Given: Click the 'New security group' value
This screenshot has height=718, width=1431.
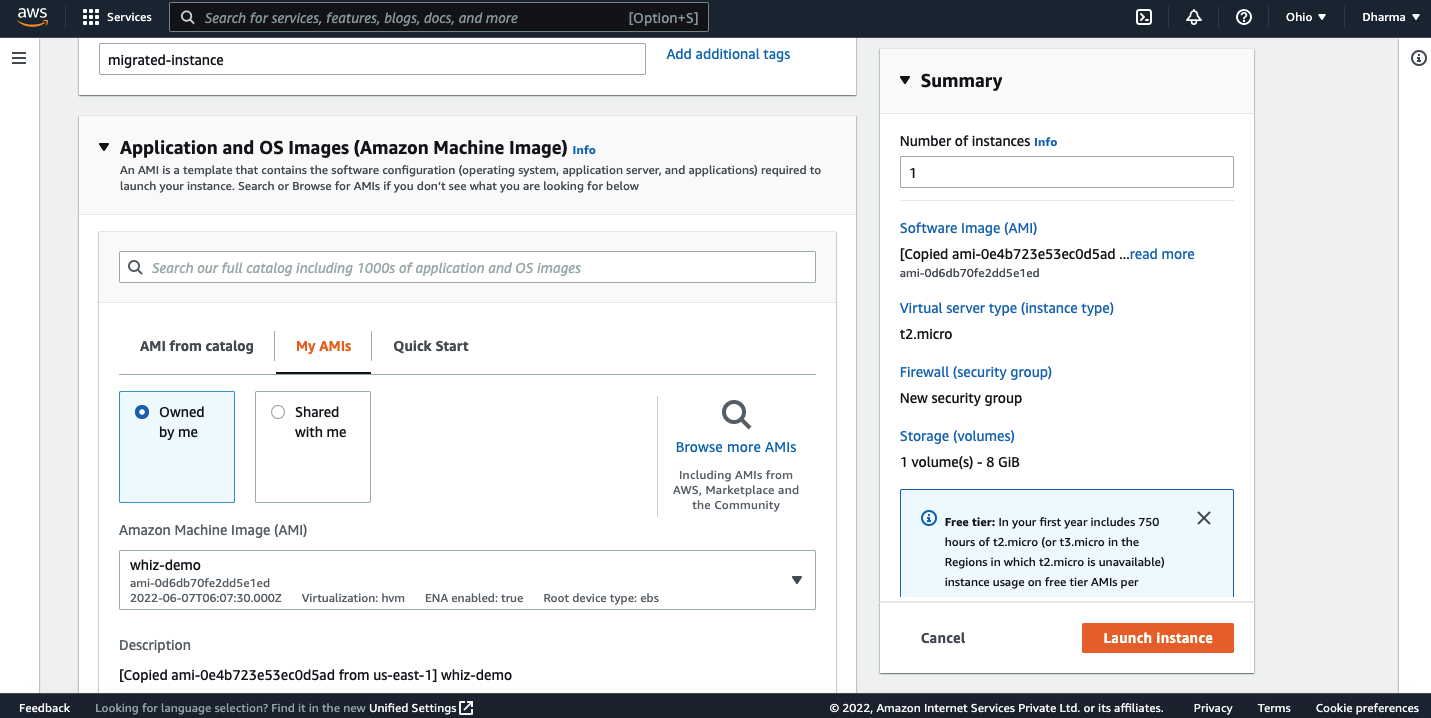Looking at the screenshot, I should (961, 398).
